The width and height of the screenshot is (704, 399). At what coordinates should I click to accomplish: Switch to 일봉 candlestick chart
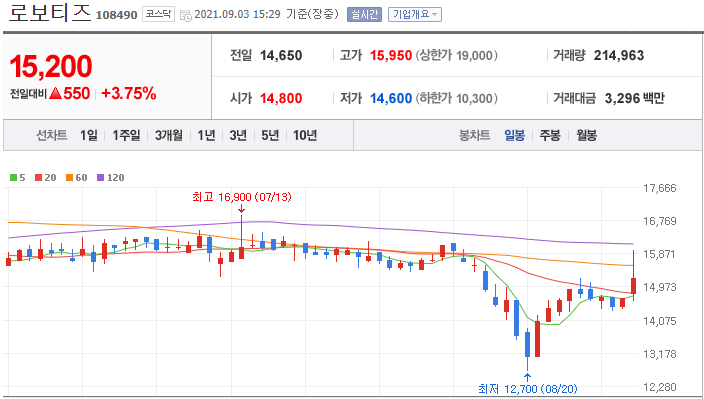pyautogui.click(x=515, y=135)
